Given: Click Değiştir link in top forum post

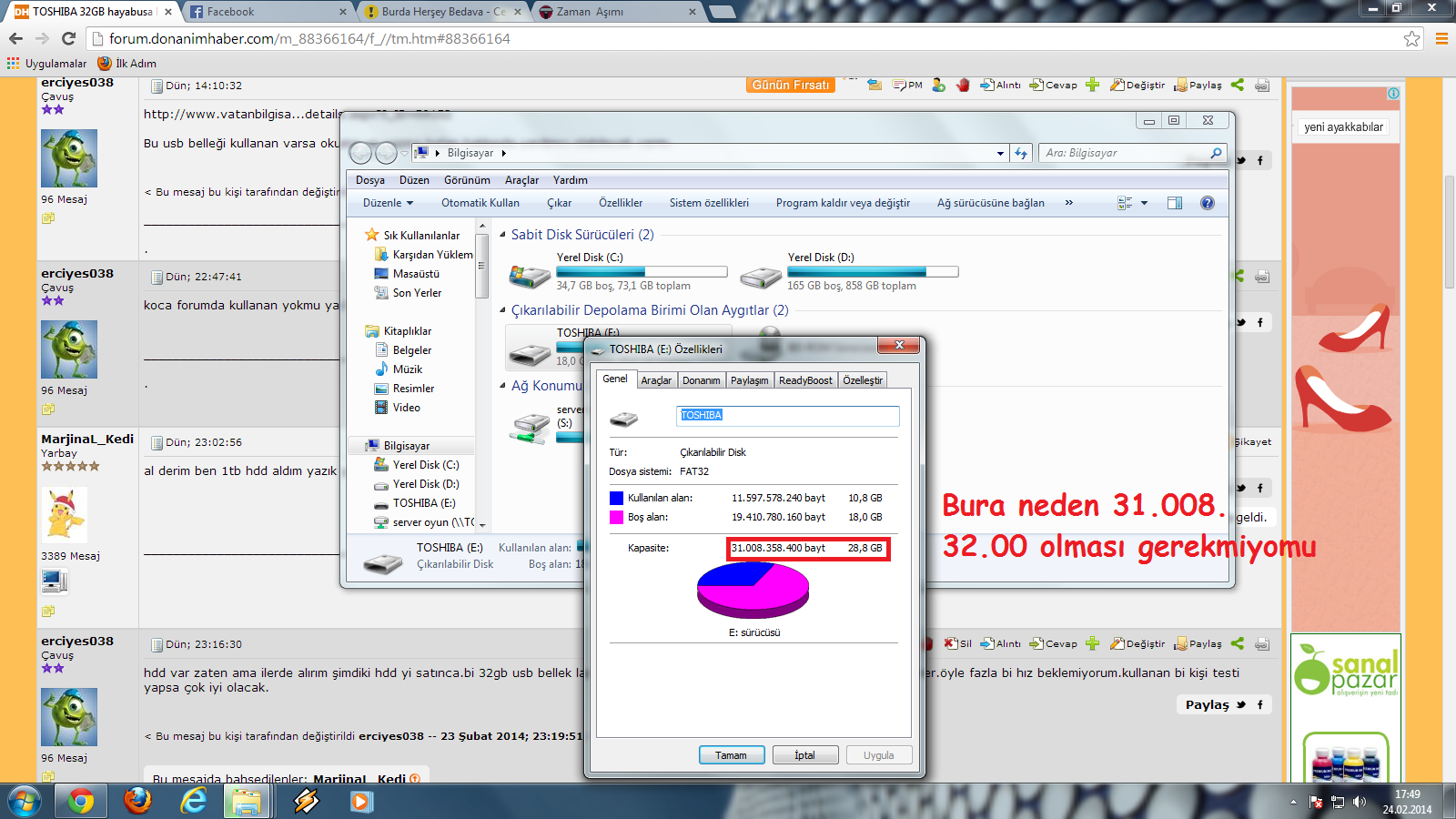Looking at the screenshot, I should coord(1137,85).
